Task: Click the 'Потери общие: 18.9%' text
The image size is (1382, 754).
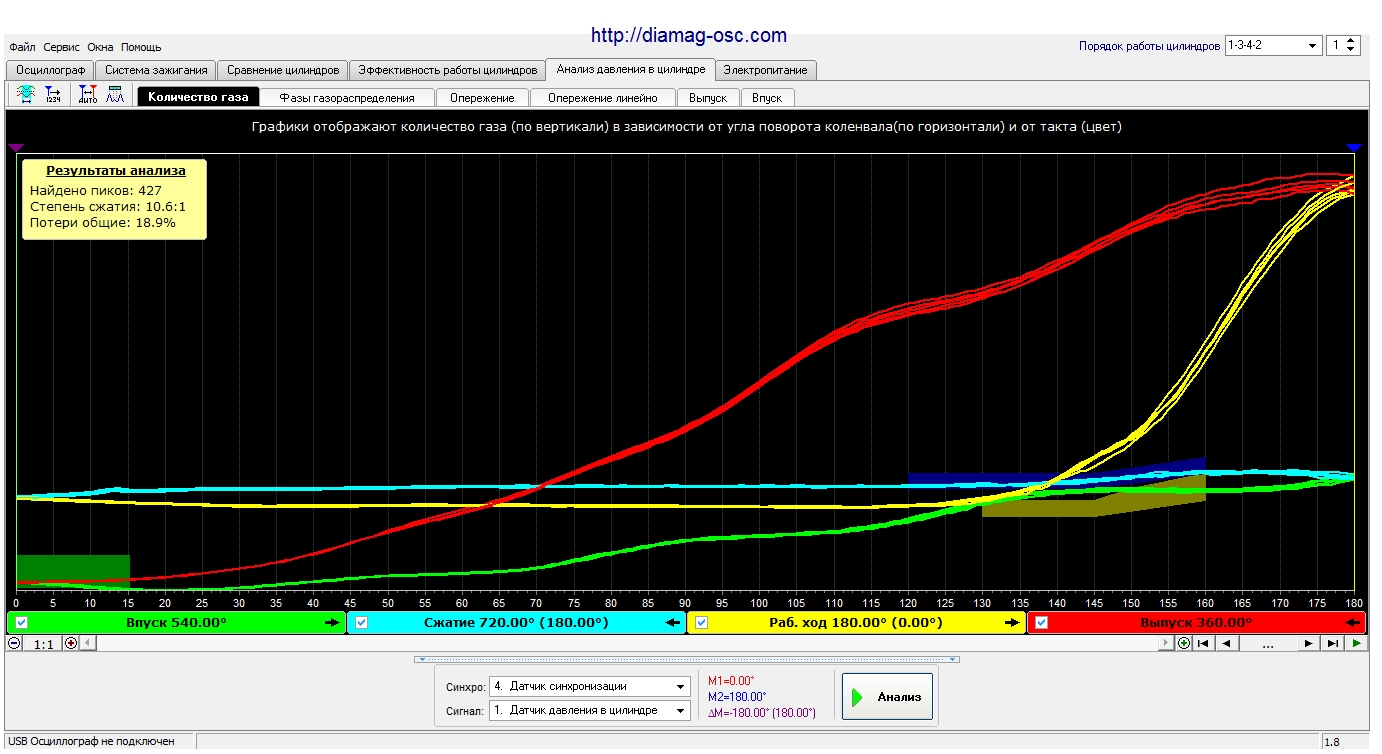Action: click(x=103, y=223)
